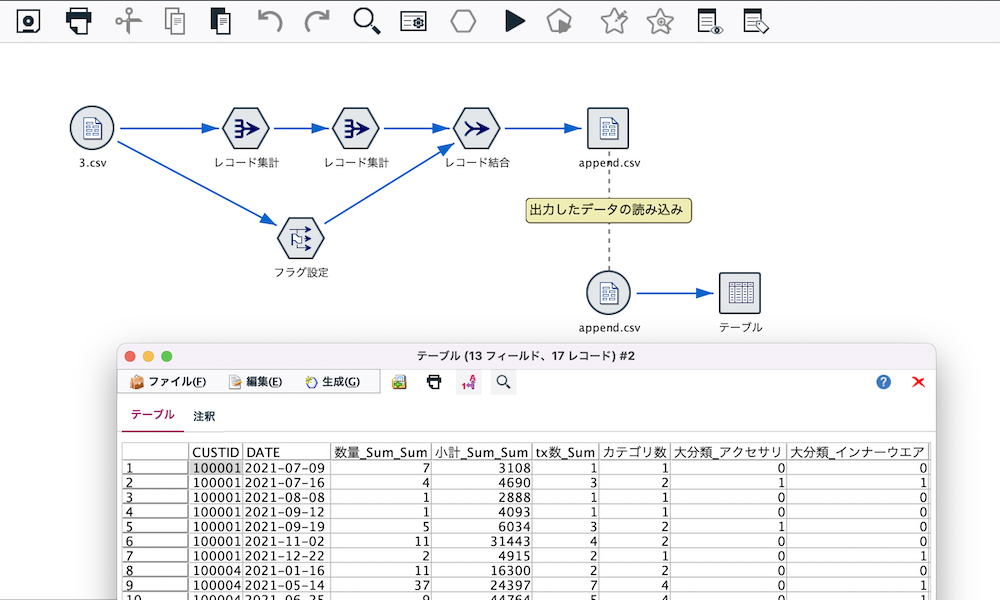This screenshot has width=1000, height=600.
Task: Click the Print icon in the main toolbar
Action: (x=78, y=20)
